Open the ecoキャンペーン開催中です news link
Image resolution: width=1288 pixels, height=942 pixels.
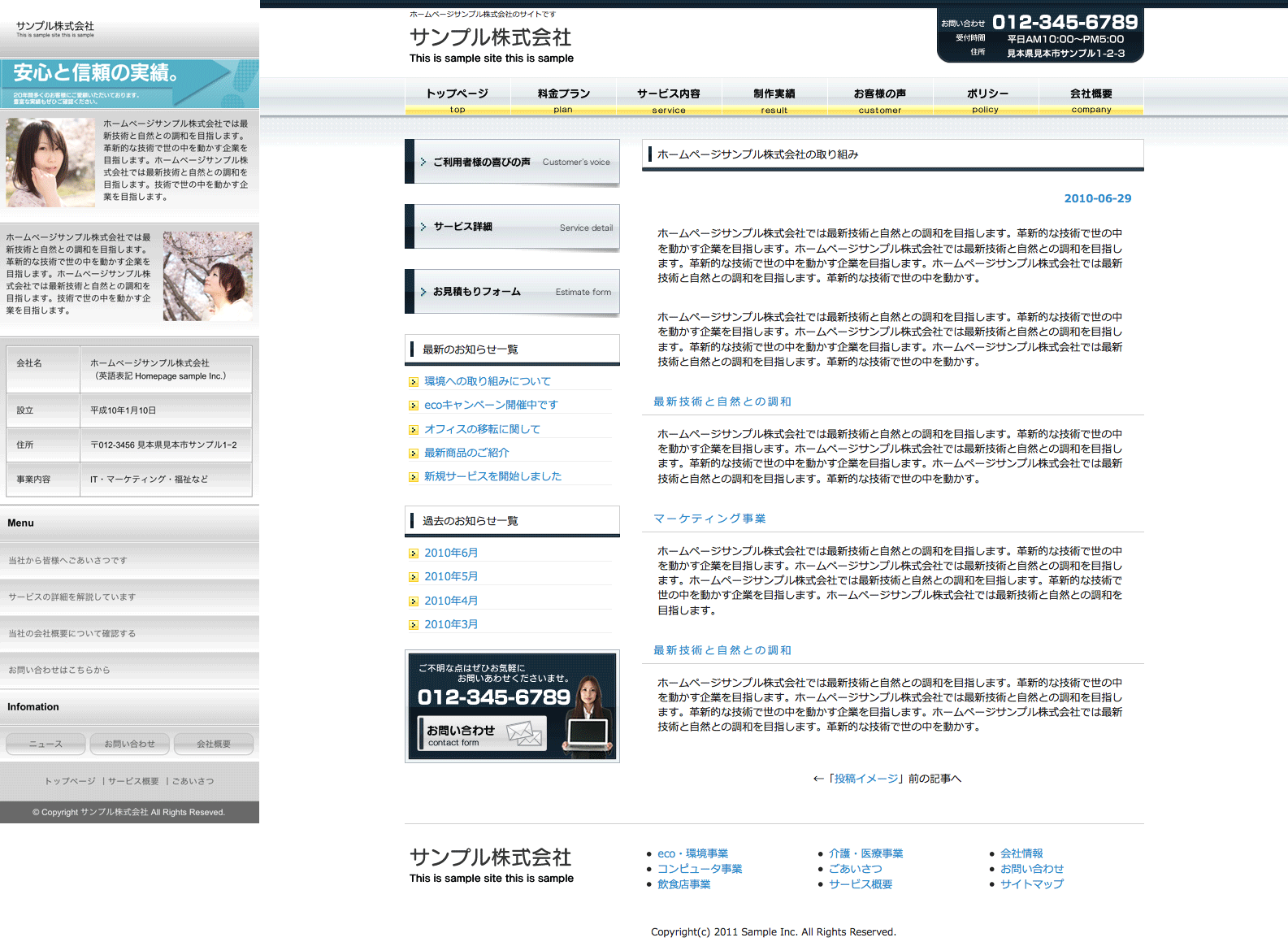[x=491, y=405]
